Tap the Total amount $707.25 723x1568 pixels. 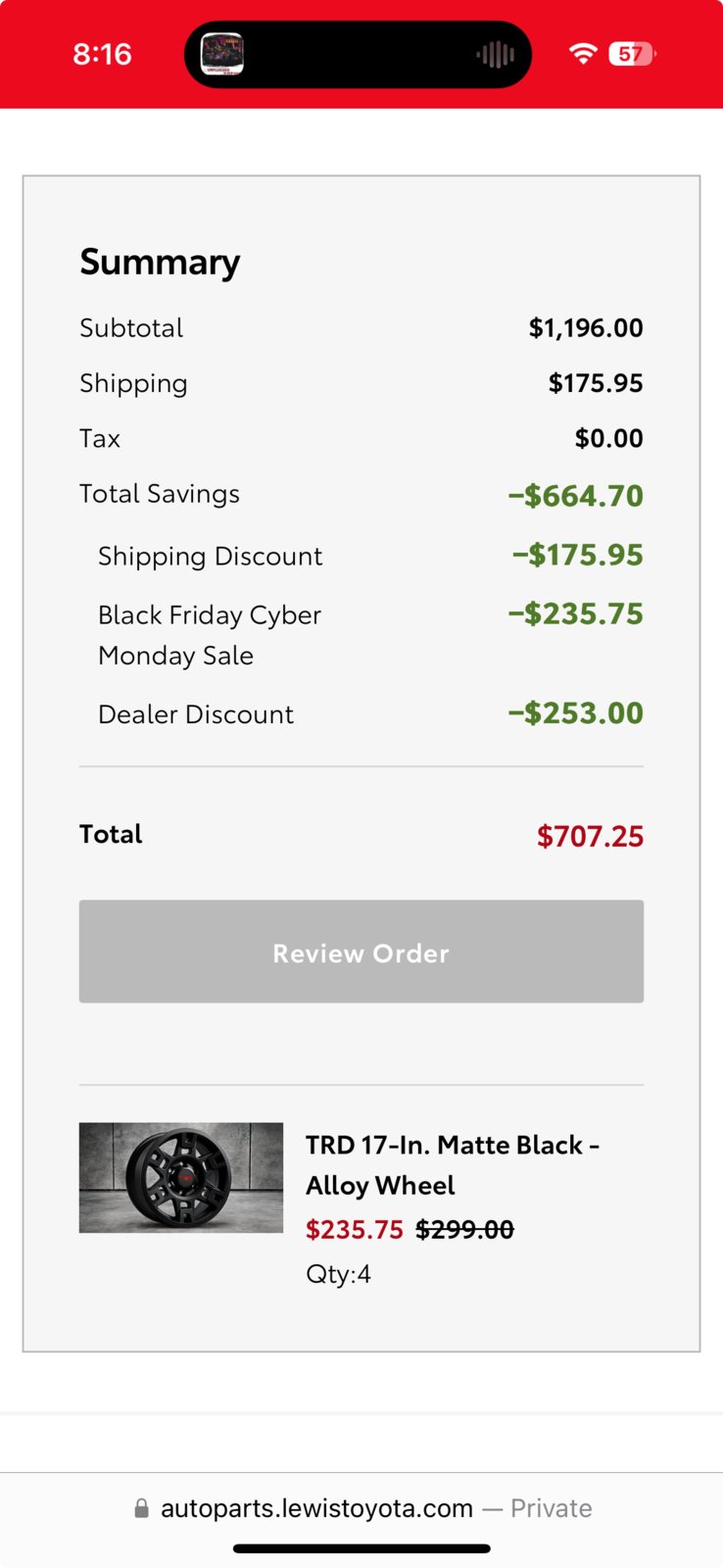590,836
